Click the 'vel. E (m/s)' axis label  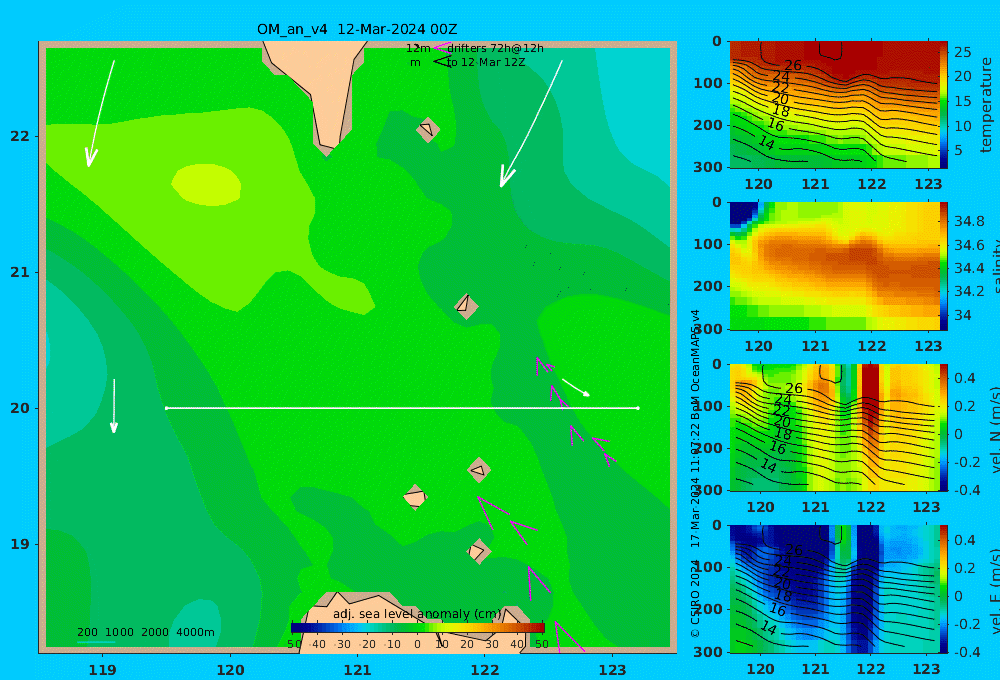995,590
